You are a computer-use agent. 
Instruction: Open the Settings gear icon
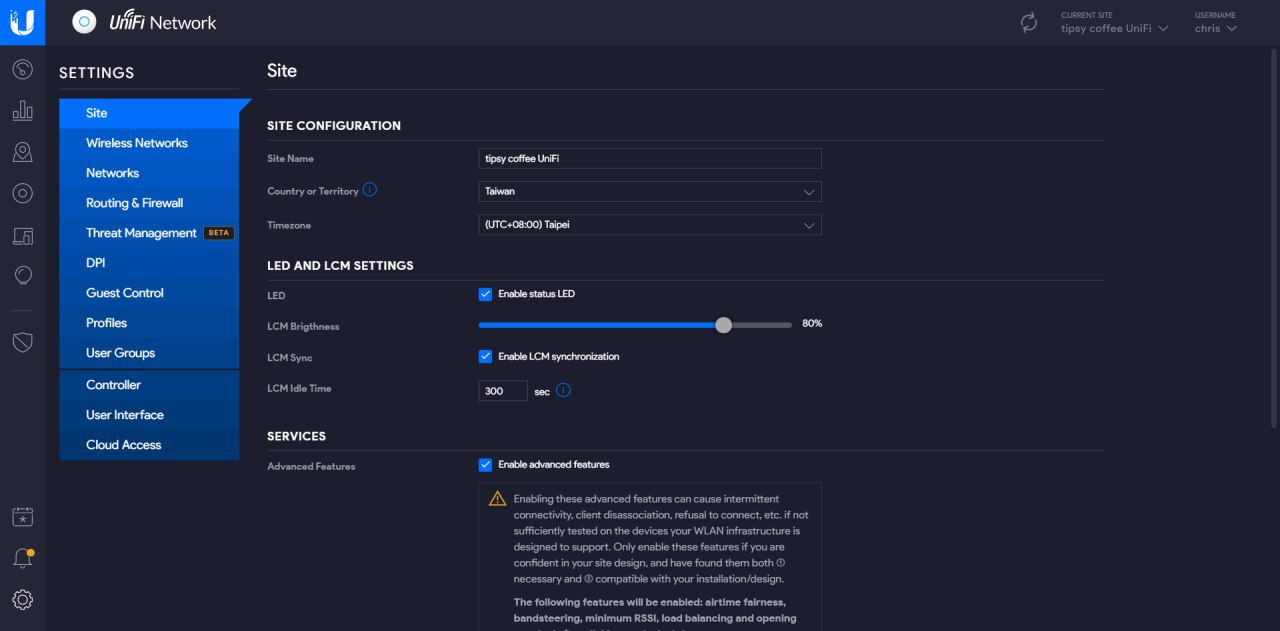[22, 599]
